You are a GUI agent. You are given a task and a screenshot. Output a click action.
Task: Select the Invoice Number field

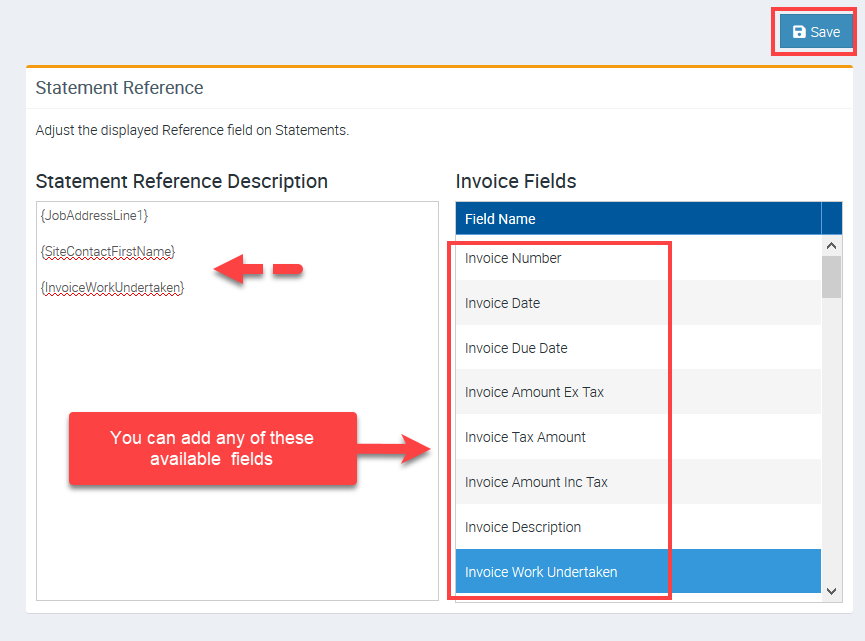coord(513,258)
